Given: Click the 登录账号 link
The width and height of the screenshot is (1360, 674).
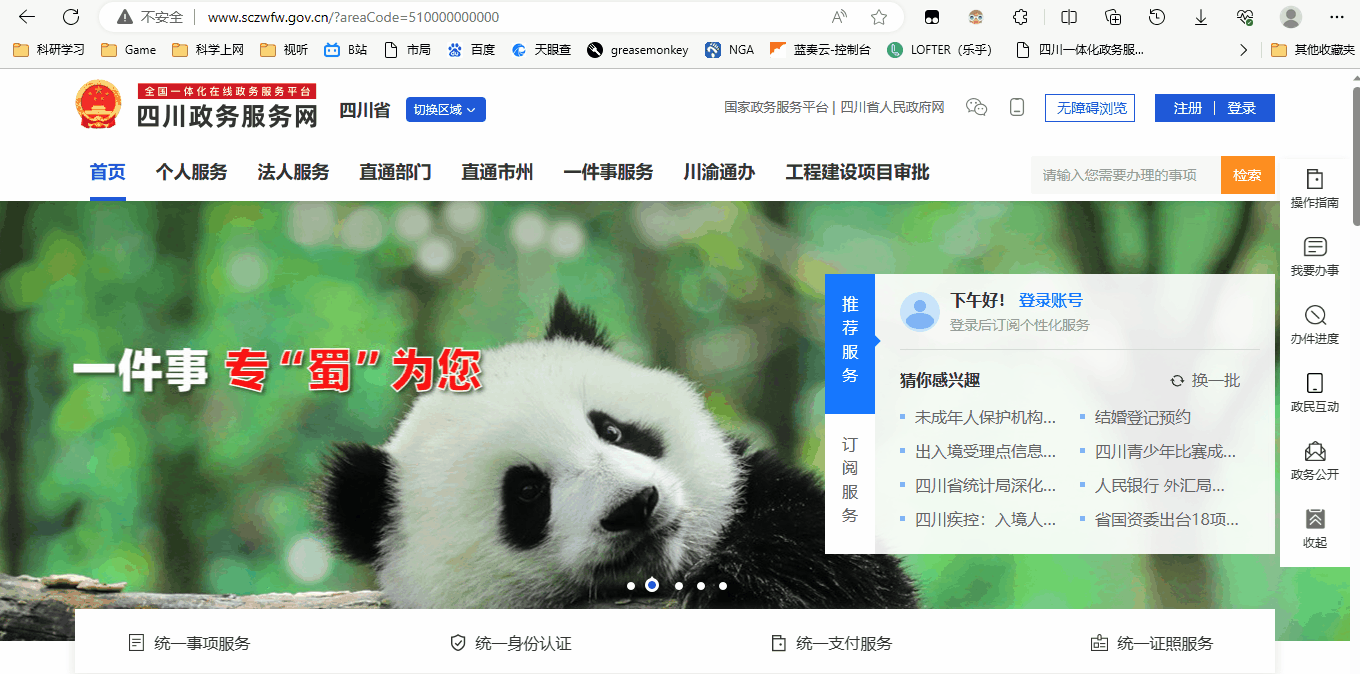Looking at the screenshot, I should click(x=1051, y=300).
